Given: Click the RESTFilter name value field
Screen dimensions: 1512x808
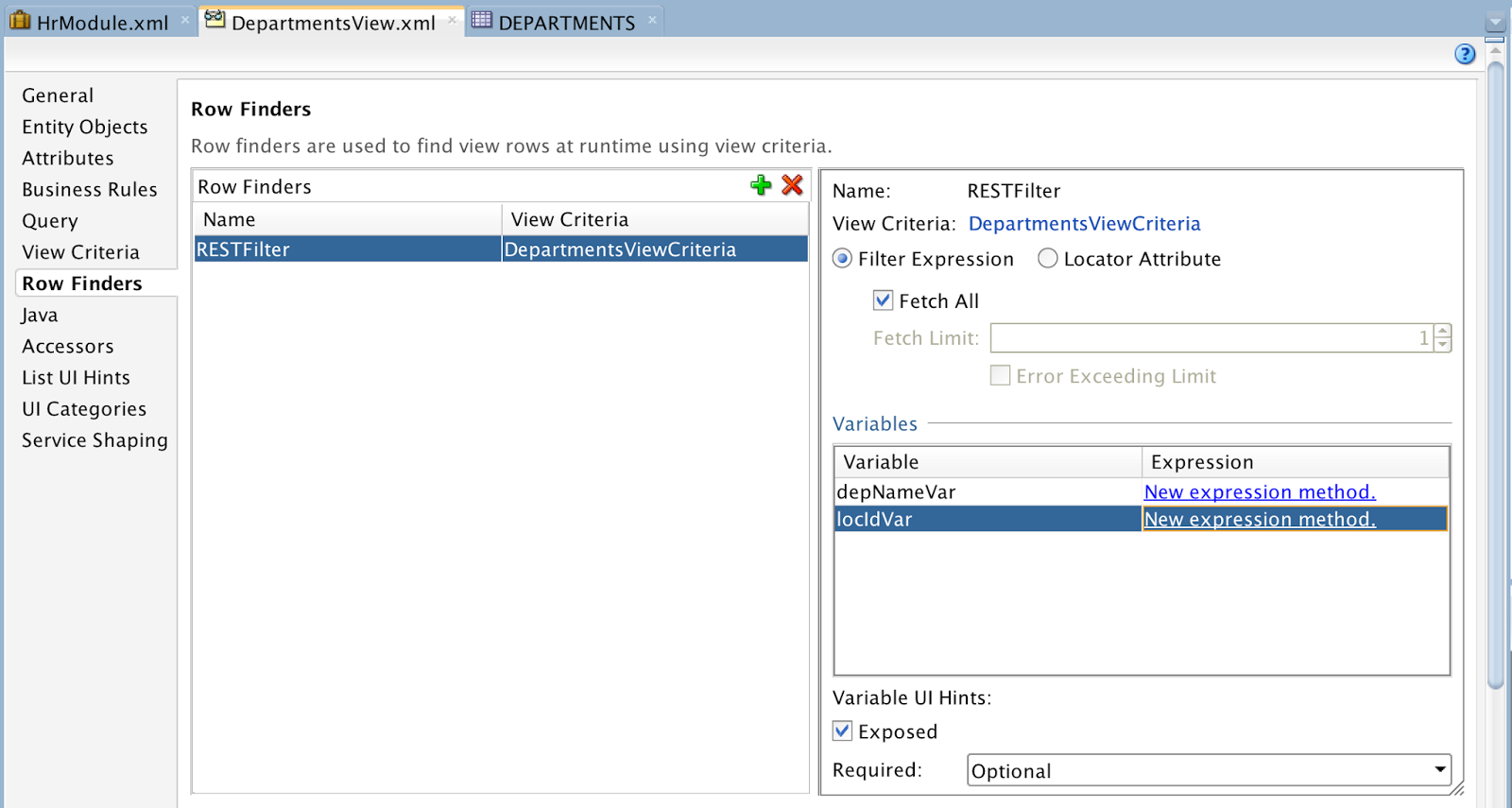Looking at the screenshot, I should (x=1013, y=191).
